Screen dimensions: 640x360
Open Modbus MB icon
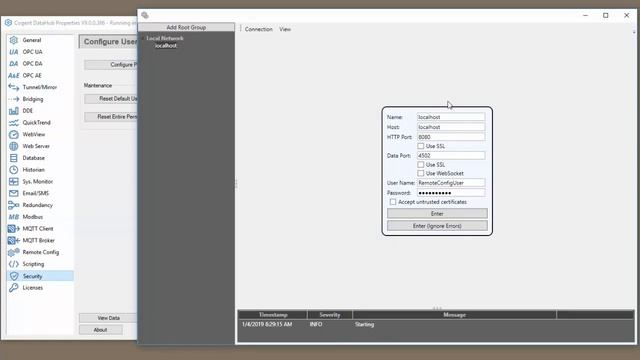13,217
